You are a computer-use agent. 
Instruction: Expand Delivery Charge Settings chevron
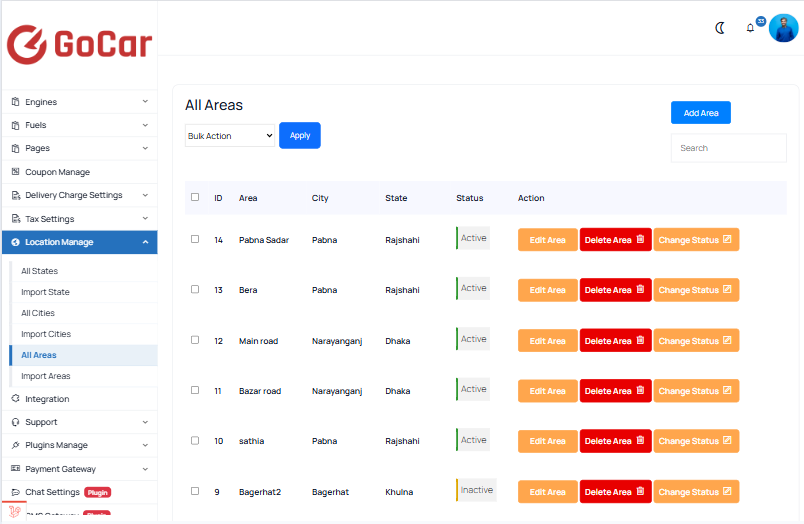(145, 195)
